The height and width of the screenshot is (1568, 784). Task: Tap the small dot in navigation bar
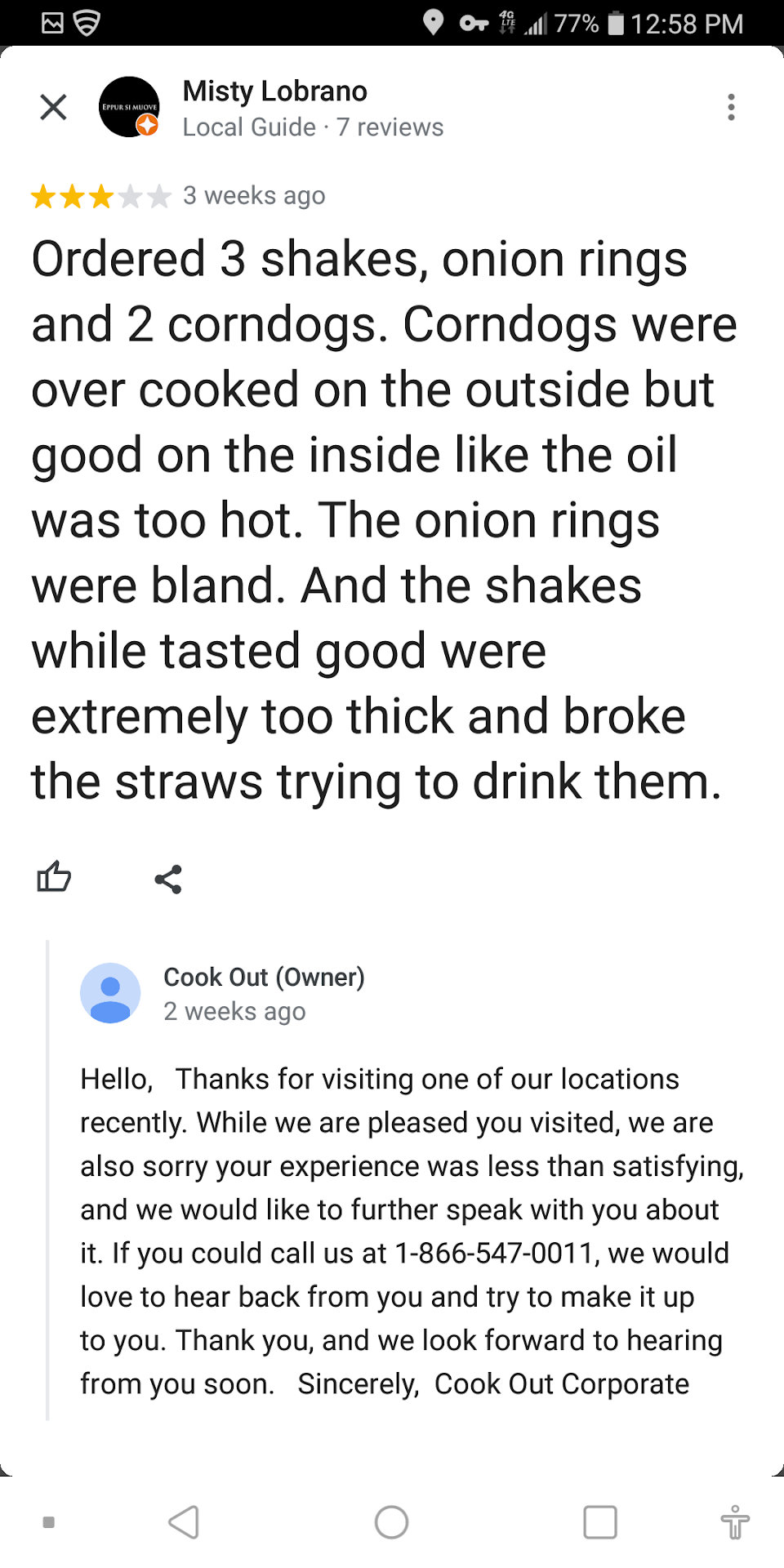(49, 1522)
